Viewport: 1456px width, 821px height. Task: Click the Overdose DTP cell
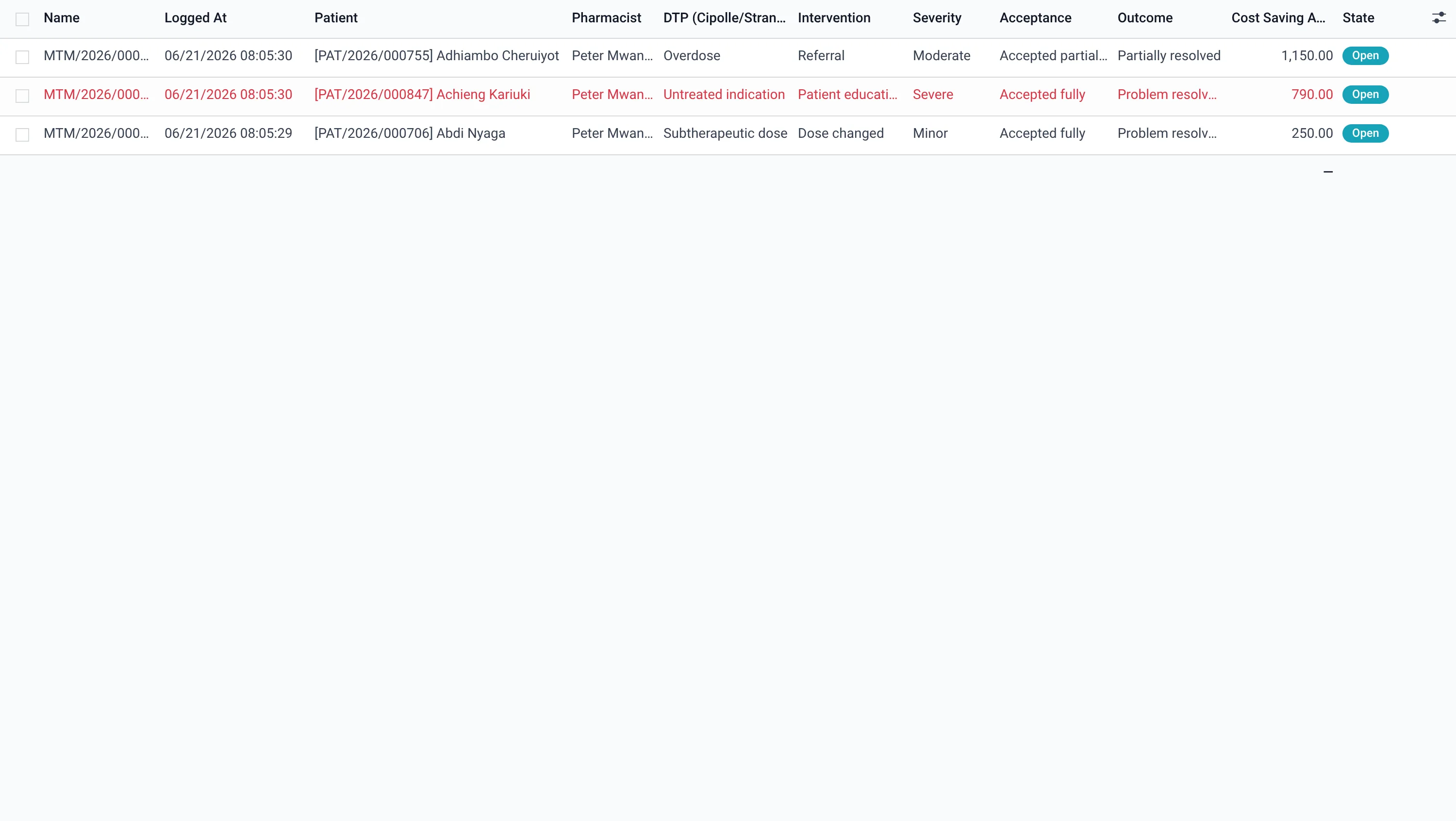tap(692, 56)
